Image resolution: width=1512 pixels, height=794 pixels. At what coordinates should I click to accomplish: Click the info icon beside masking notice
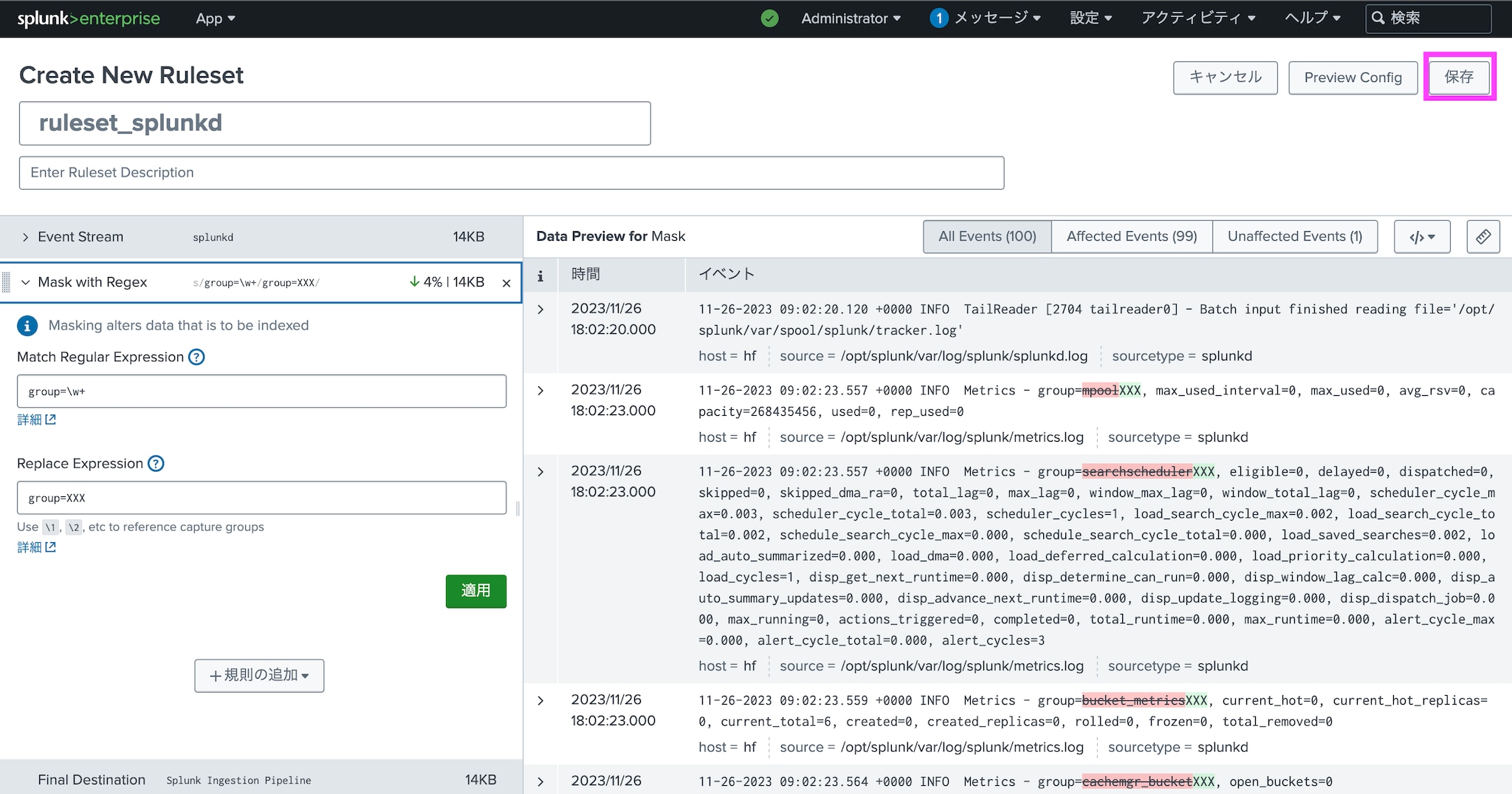click(27, 326)
